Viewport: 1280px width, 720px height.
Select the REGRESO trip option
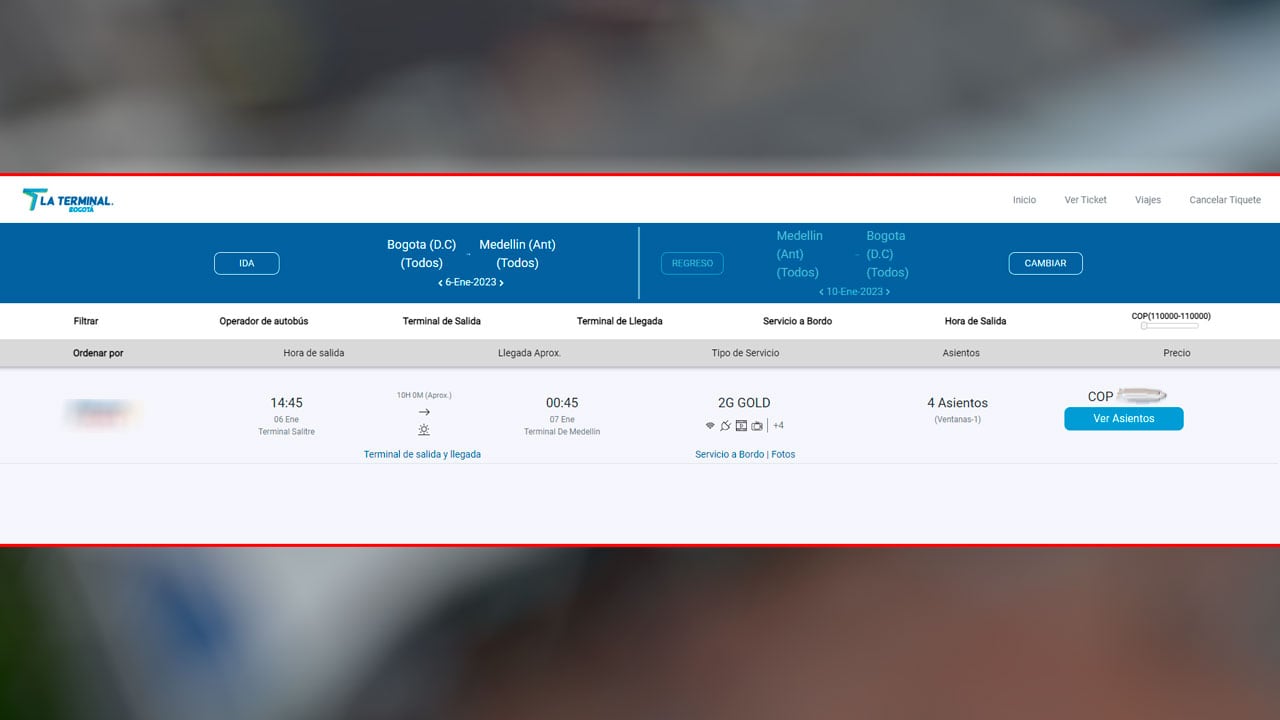pyautogui.click(x=692, y=263)
